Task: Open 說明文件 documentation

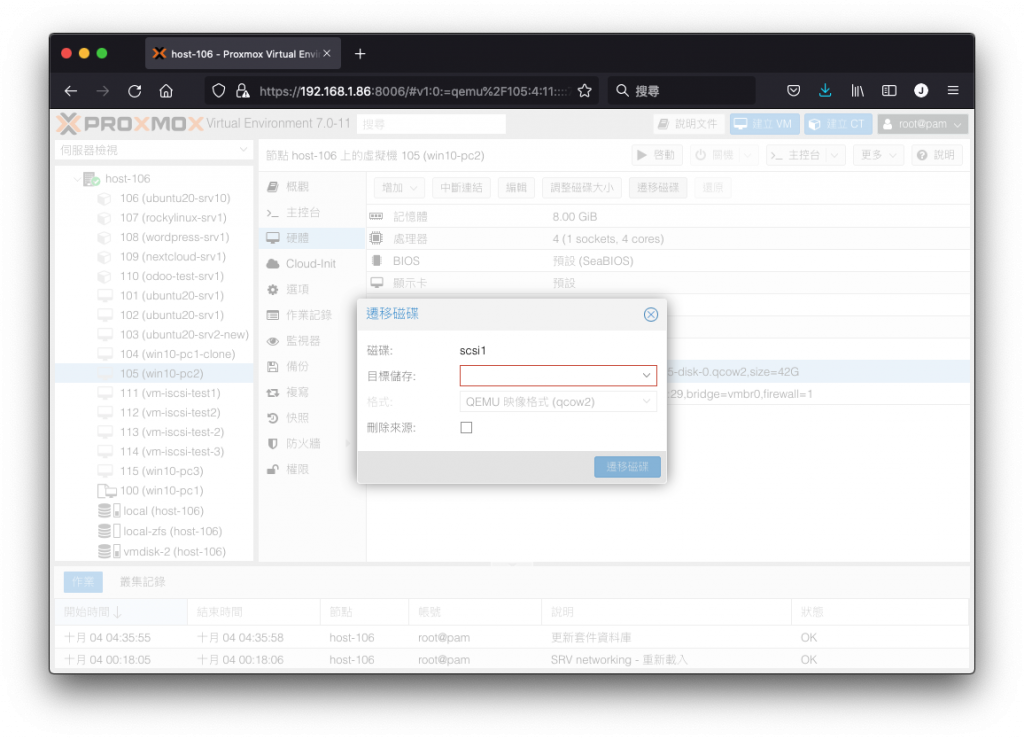Action: click(688, 124)
